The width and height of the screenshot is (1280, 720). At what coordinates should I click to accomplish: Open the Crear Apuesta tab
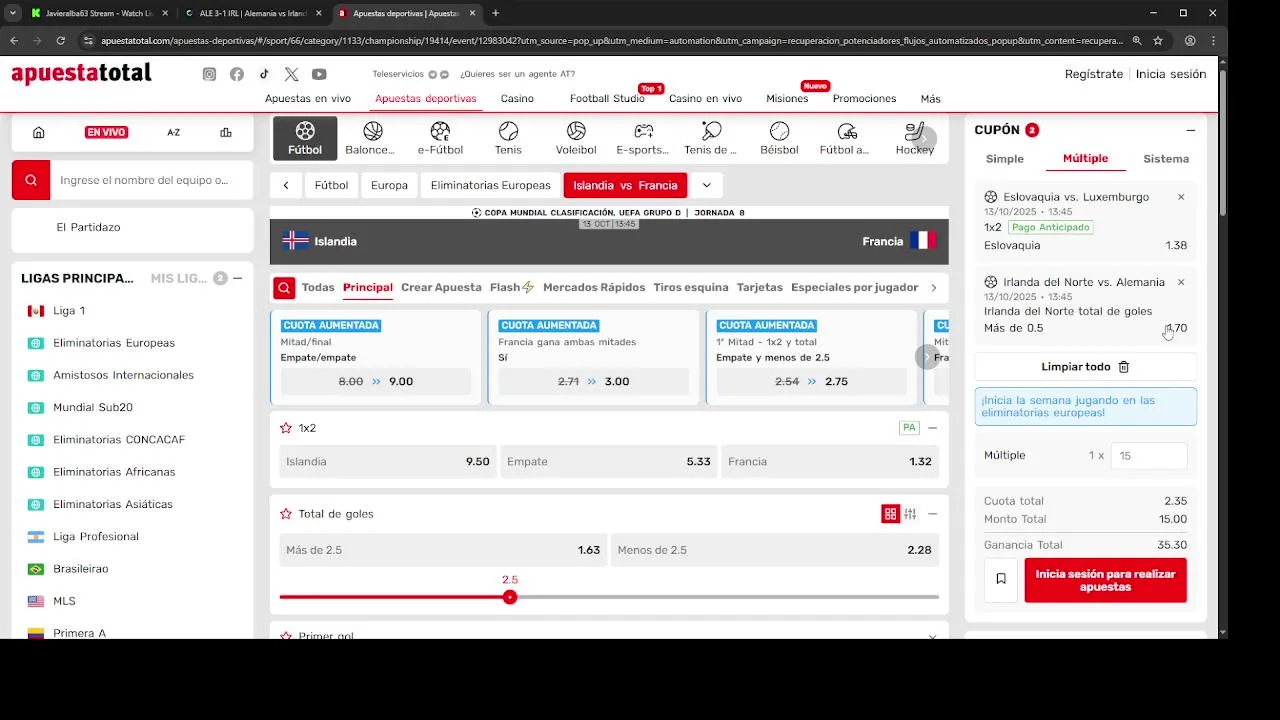(441, 288)
